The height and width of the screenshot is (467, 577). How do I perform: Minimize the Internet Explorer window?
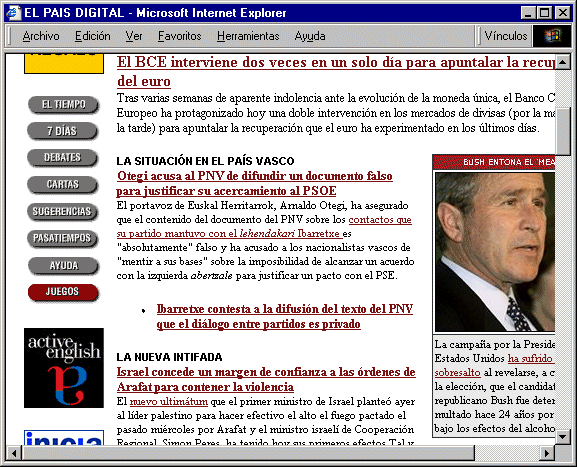click(x=528, y=13)
